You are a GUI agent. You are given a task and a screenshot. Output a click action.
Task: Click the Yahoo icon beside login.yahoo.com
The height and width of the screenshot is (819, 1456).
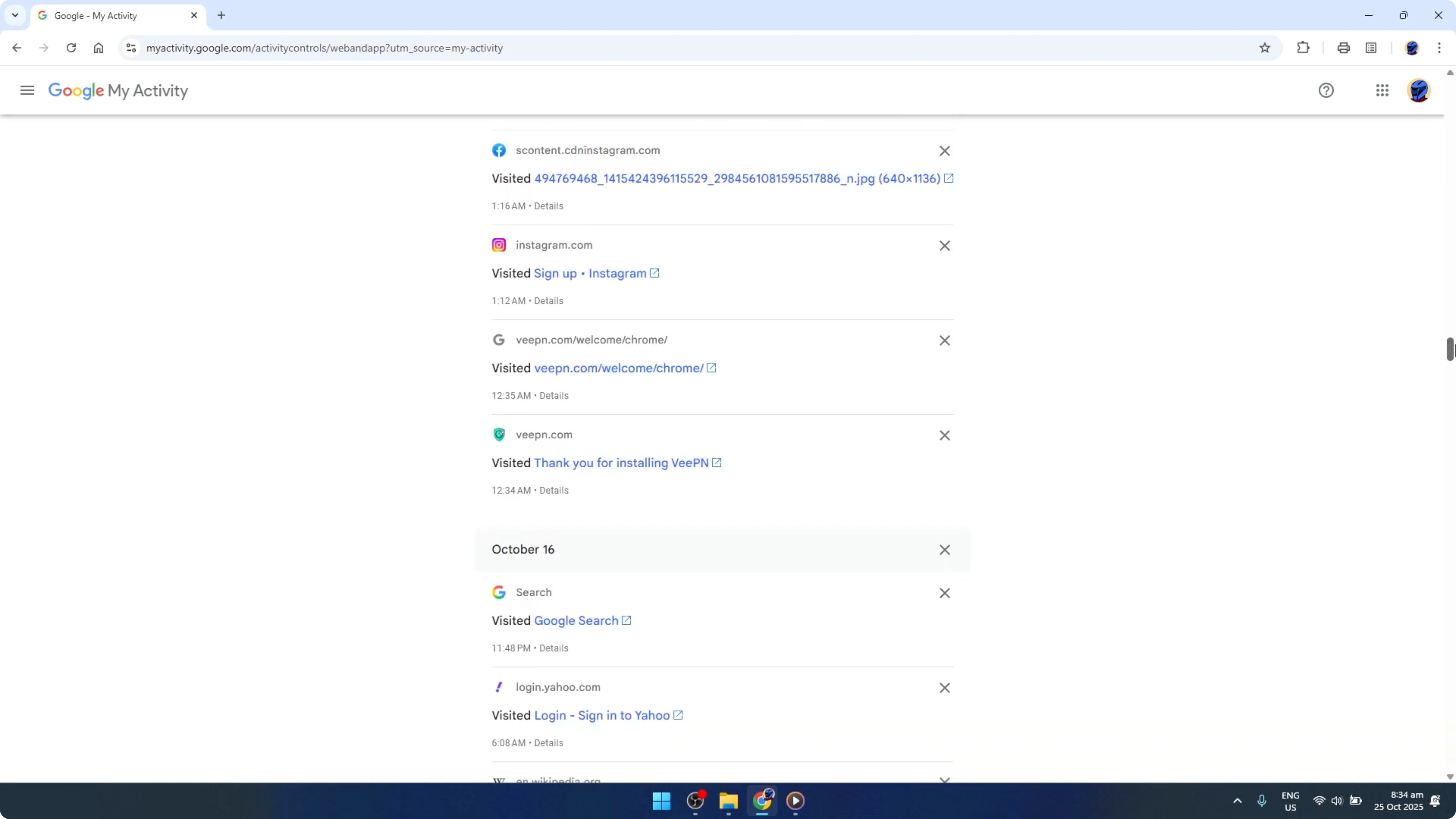499,687
